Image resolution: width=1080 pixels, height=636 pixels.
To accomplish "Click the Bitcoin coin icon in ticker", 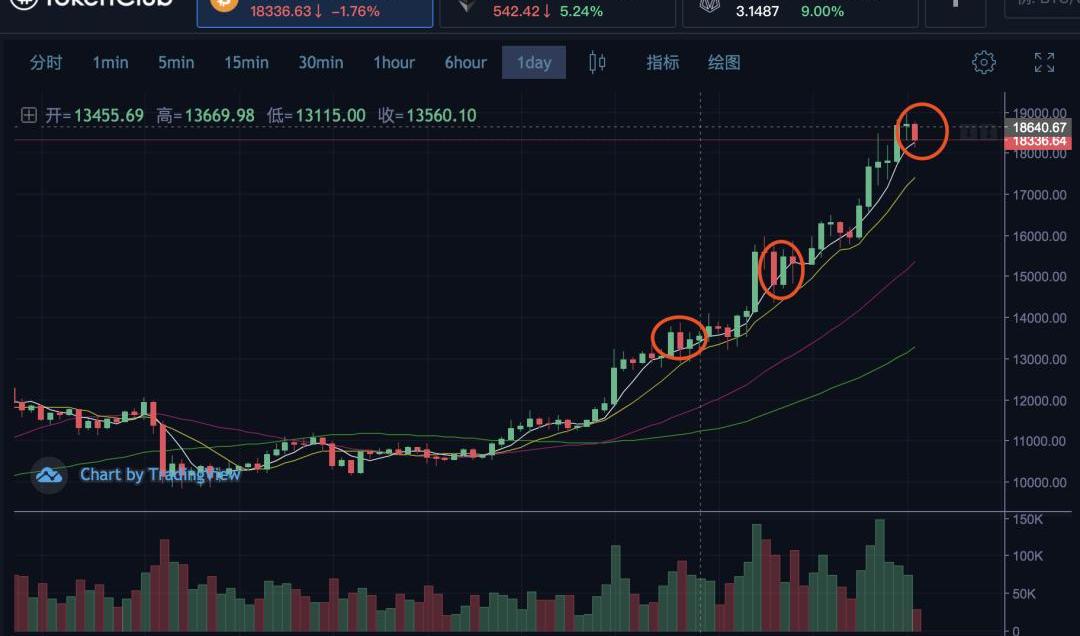I will pyautogui.click(x=224, y=5).
